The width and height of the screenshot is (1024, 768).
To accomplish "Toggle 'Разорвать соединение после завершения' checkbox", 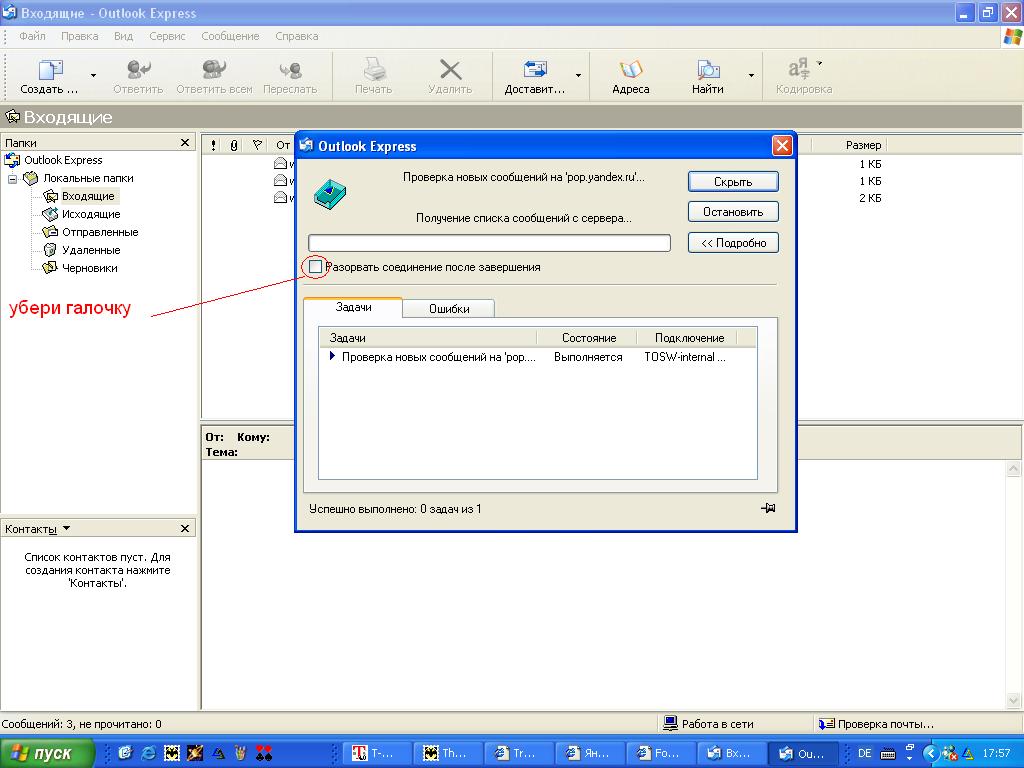I will click(x=316, y=267).
